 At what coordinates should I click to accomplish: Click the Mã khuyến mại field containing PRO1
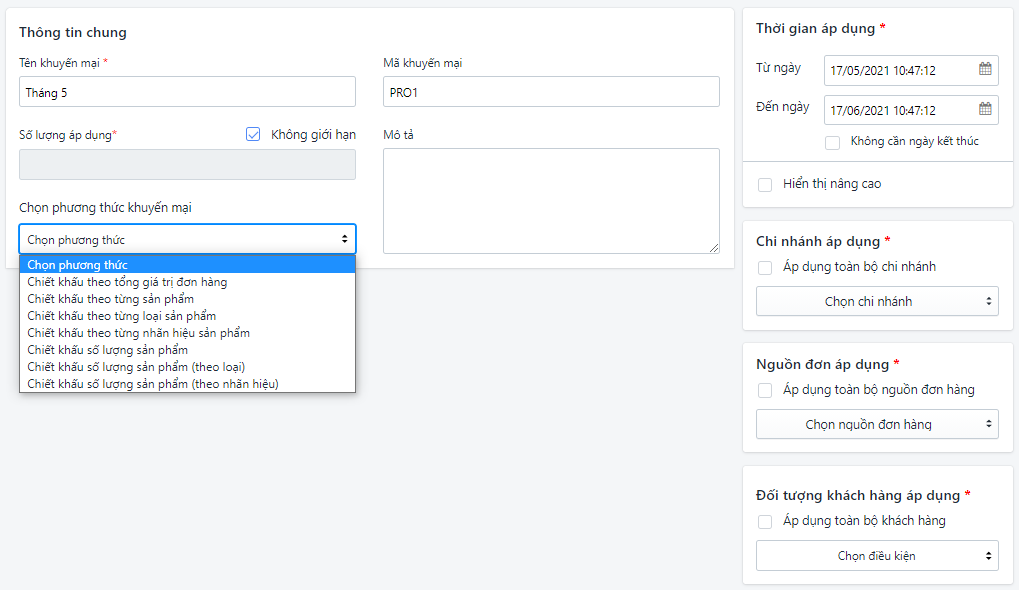(551, 92)
